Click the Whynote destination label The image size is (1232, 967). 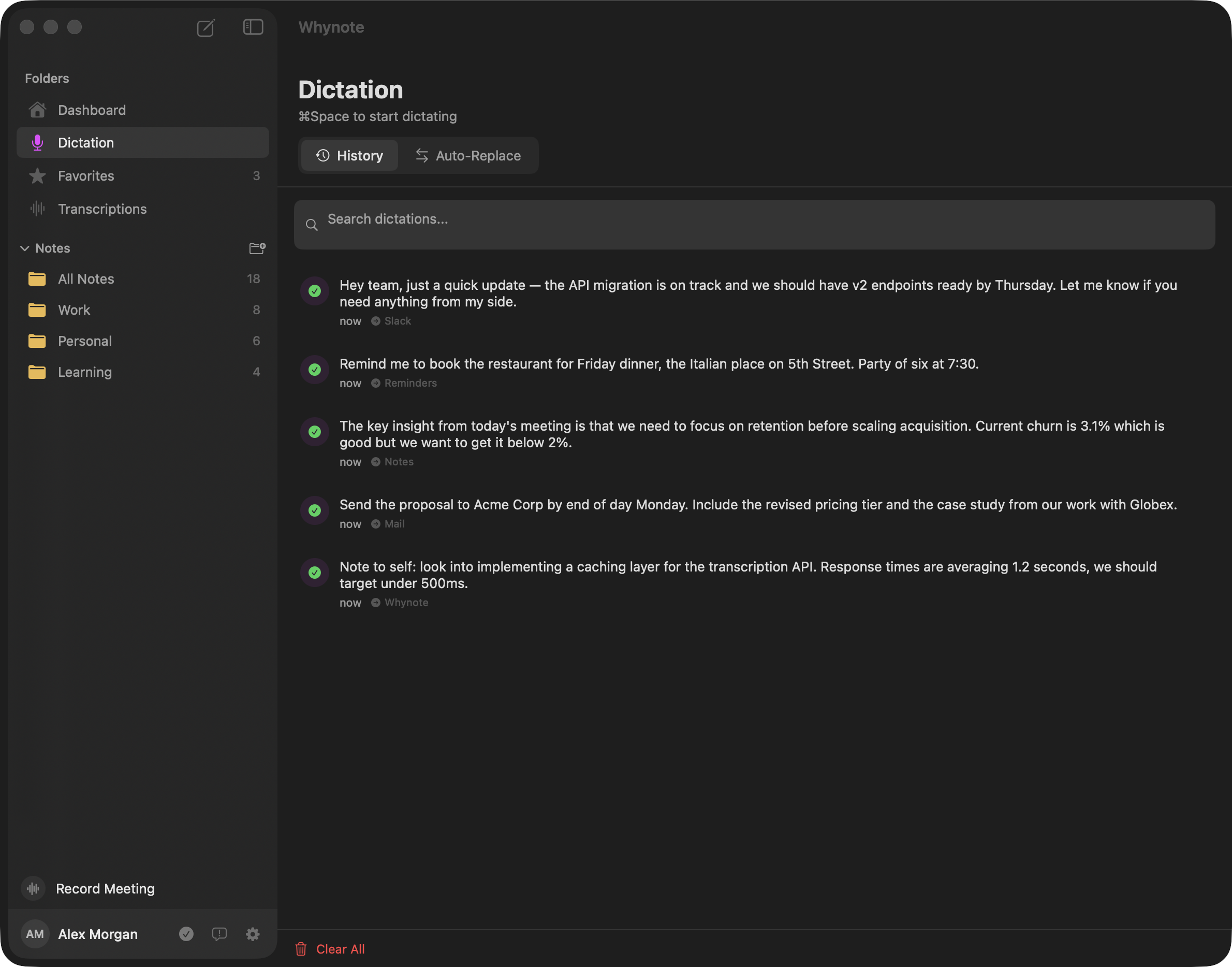pos(400,603)
